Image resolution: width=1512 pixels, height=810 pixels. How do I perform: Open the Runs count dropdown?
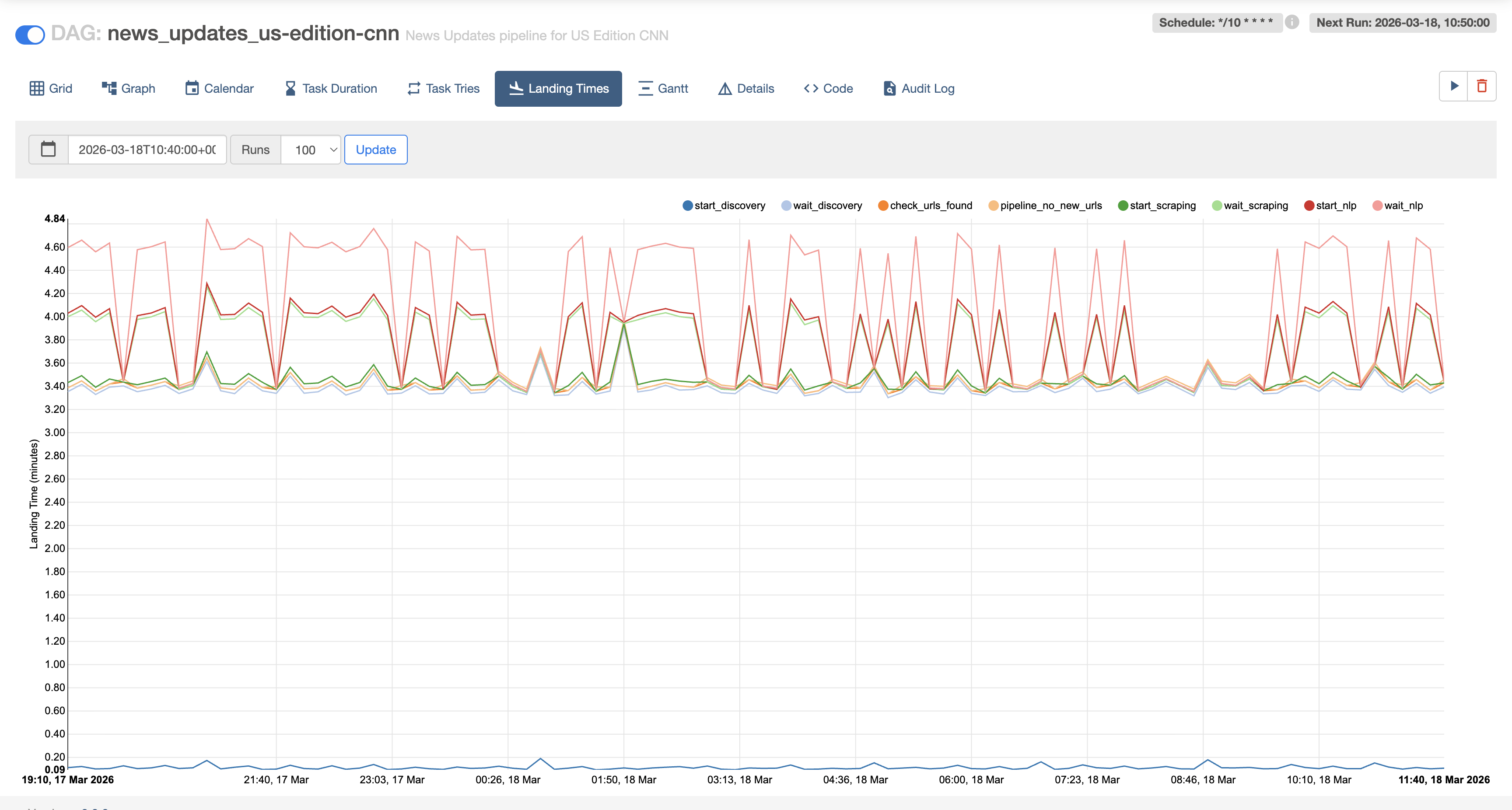tap(311, 150)
